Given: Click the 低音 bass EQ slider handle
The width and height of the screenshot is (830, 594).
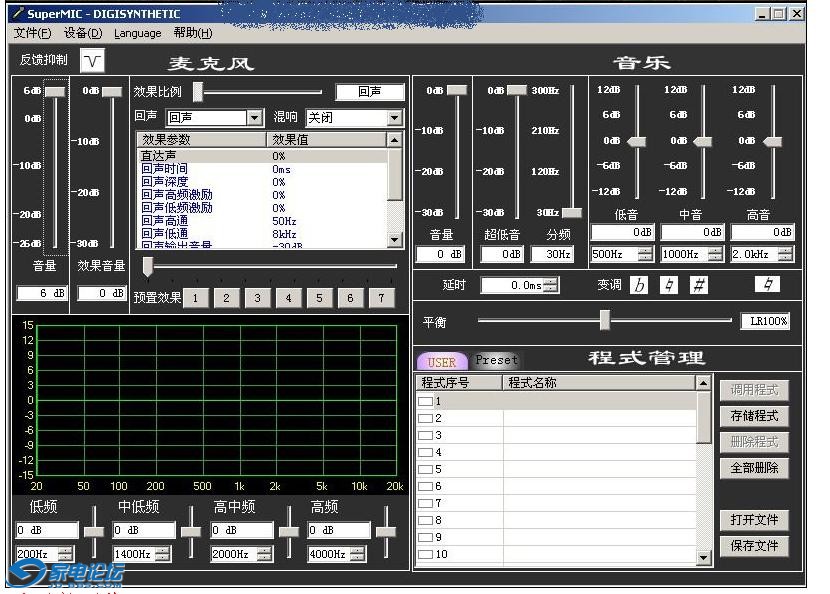Looking at the screenshot, I should (637, 141).
